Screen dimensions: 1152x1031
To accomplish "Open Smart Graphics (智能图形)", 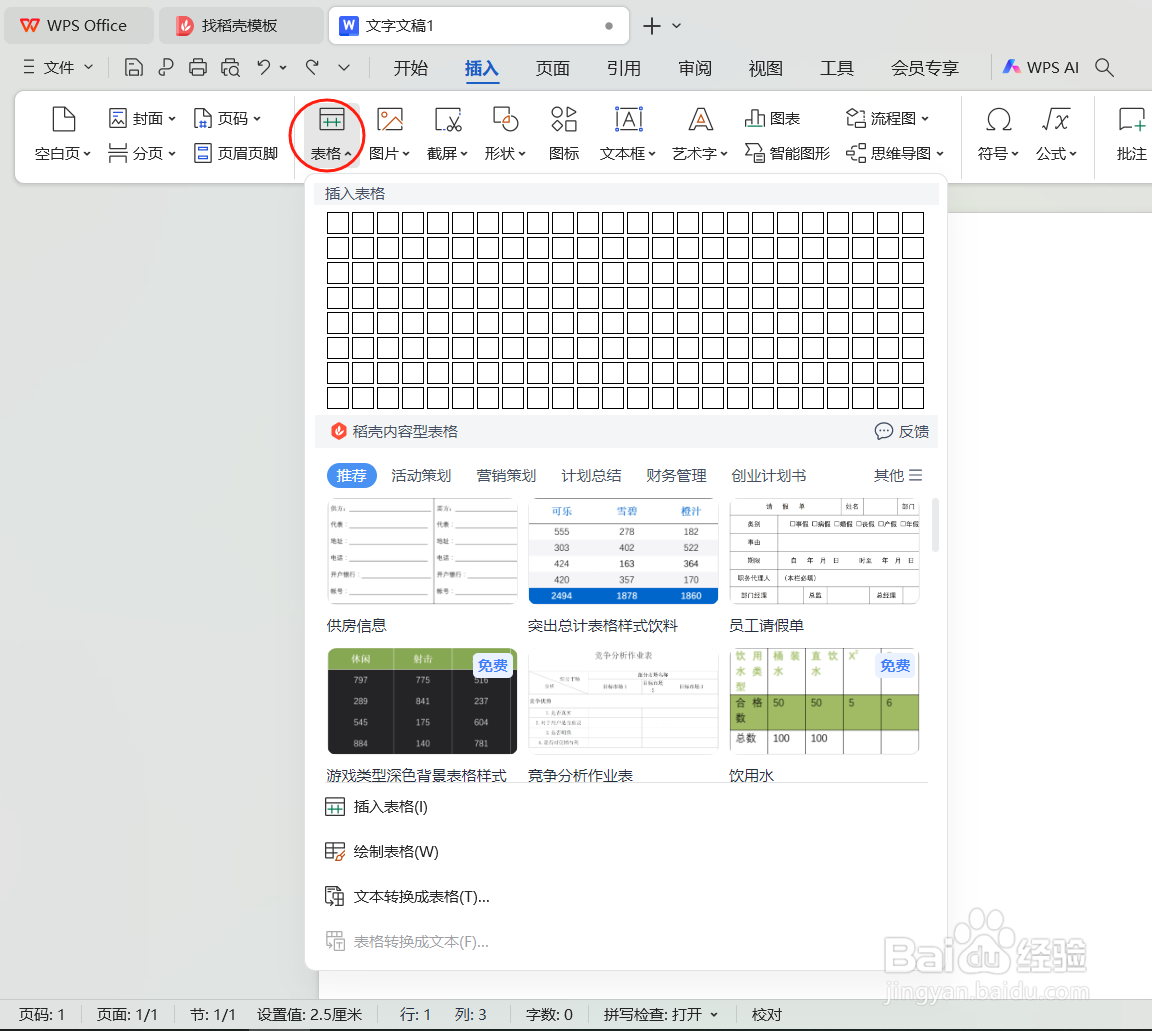I will tap(787, 154).
